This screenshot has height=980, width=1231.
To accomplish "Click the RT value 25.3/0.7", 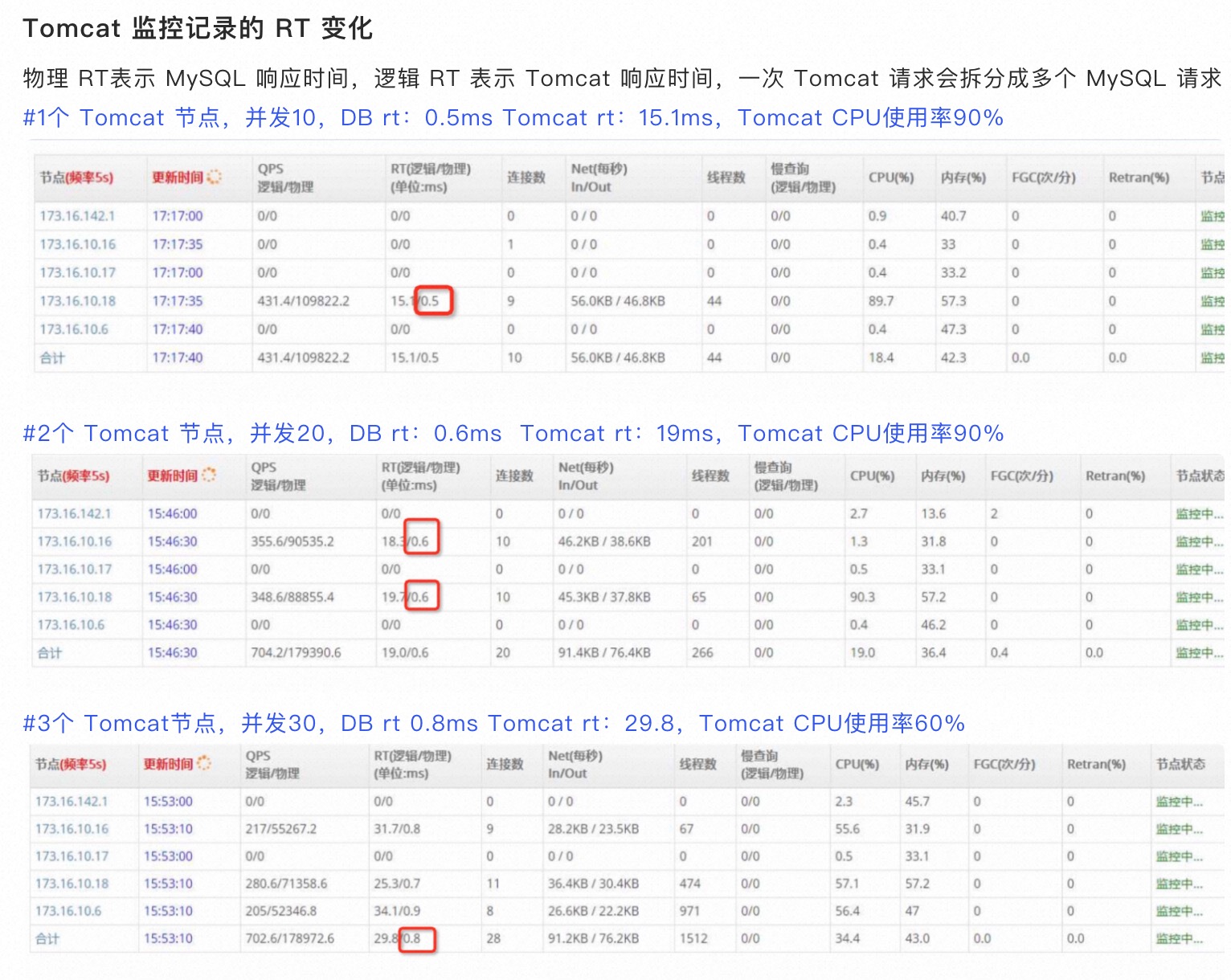I will point(397,883).
